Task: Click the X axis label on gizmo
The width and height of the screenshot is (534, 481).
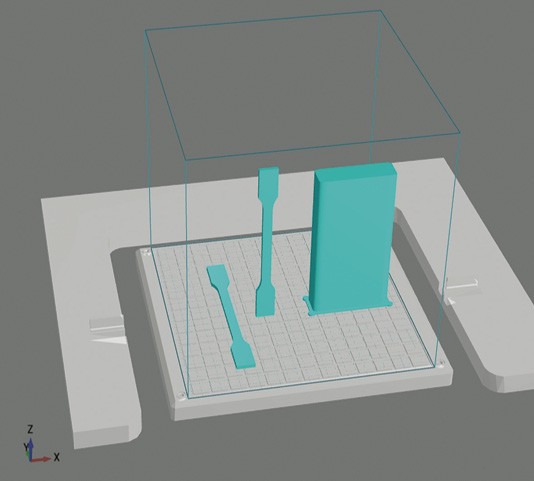Action: 57,457
